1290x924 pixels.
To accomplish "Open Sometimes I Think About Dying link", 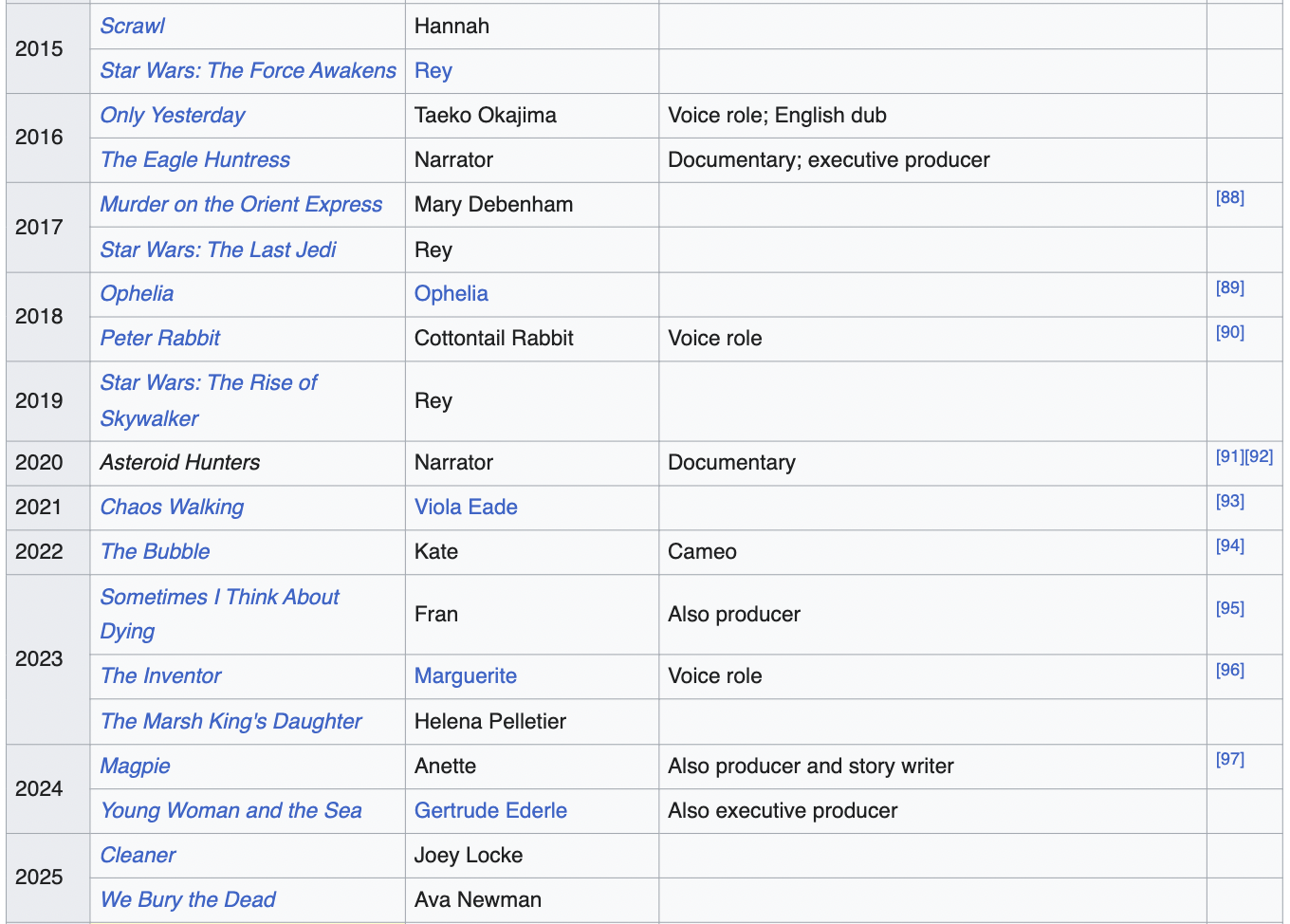I will tap(220, 615).
